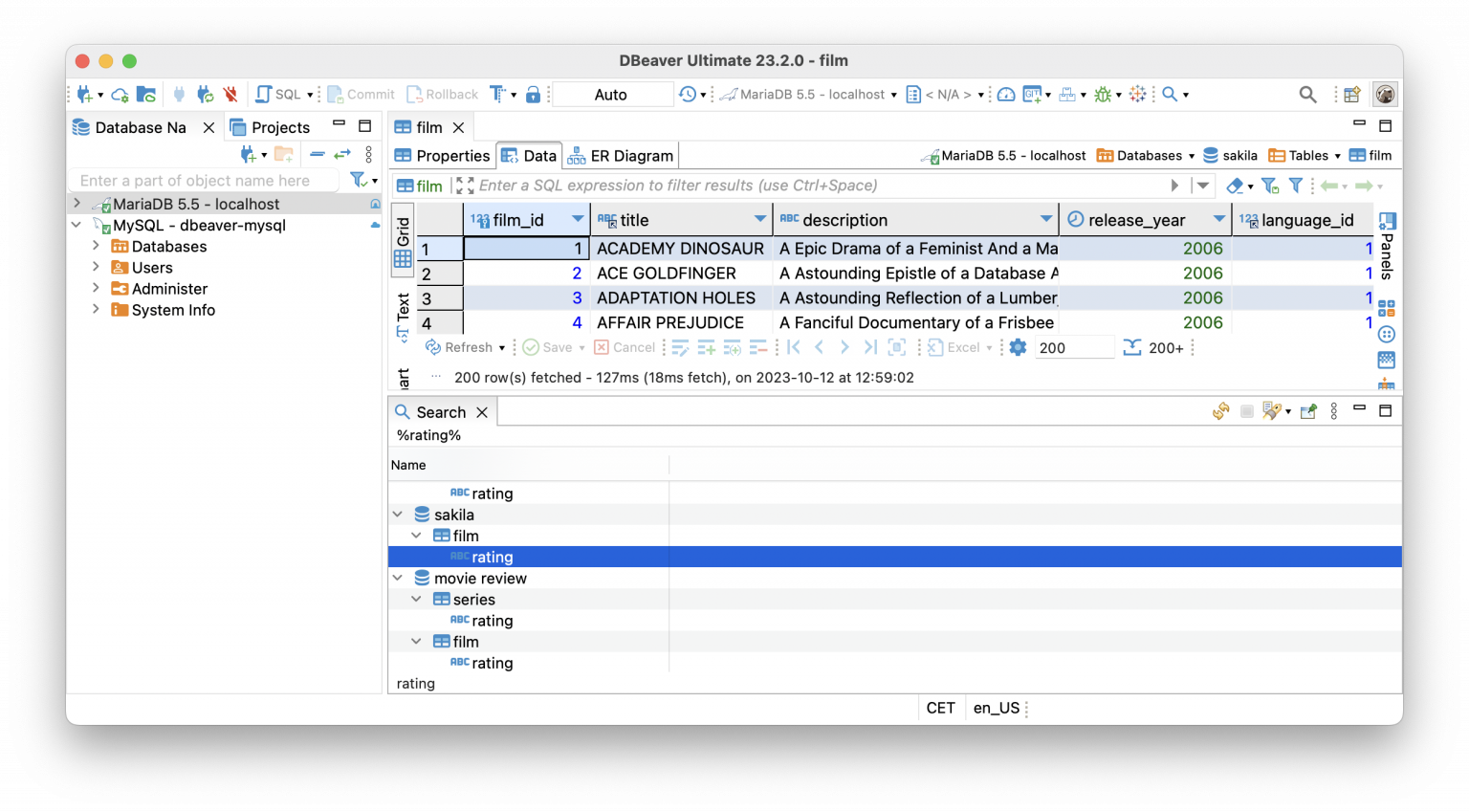Open transaction history via clock icon
The image size is (1469, 812).
(687, 94)
